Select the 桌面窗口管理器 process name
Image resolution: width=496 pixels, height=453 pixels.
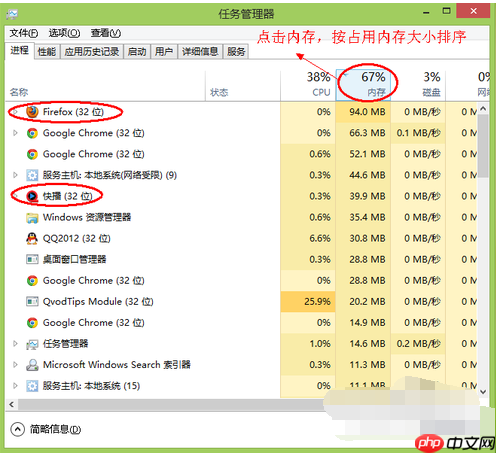[74, 259]
